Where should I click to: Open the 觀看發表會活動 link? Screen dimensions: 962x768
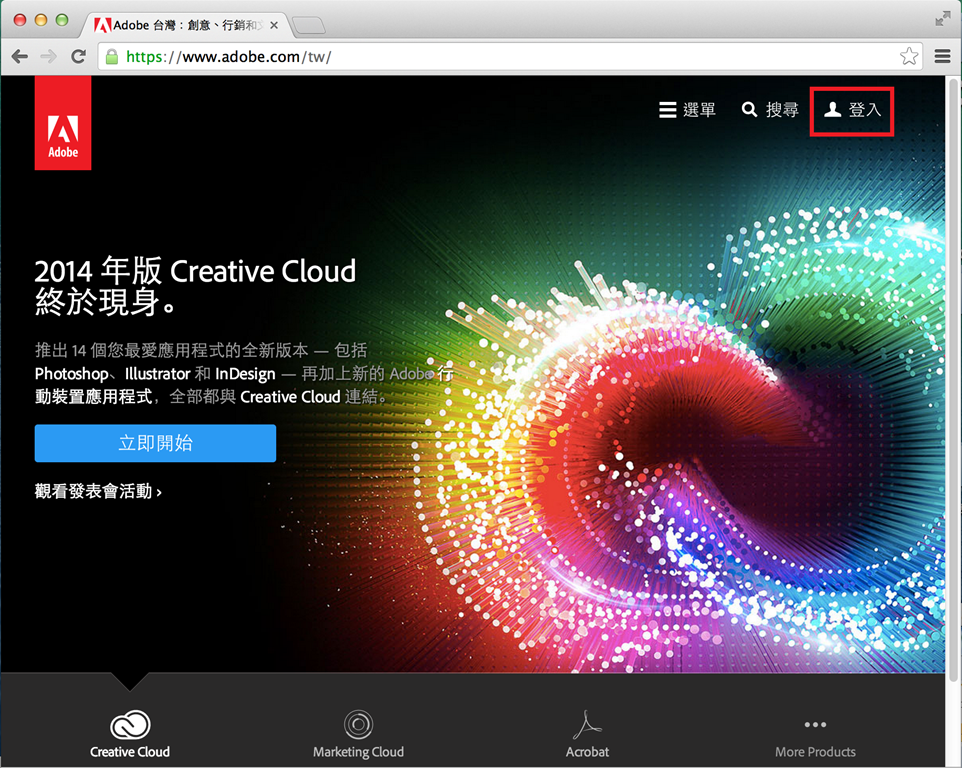pos(98,491)
